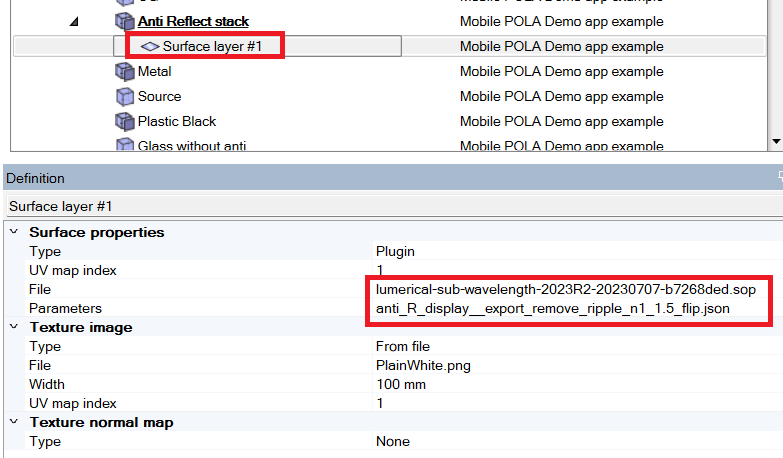783x458 pixels.
Task: Click the Metal material cube icon
Action: [125, 71]
